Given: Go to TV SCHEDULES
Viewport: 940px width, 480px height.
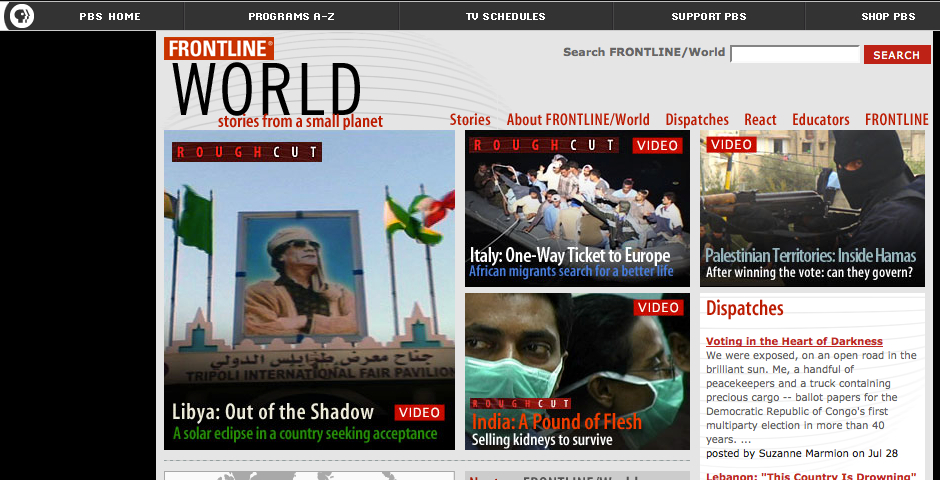Looking at the screenshot, I should point(506,17).
